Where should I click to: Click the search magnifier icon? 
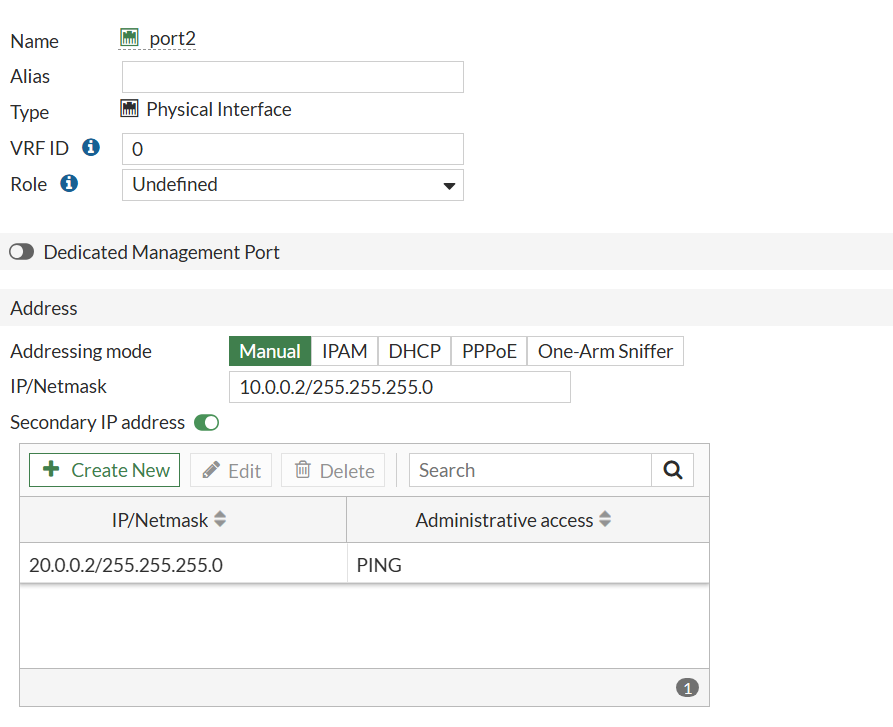[x=672, y=470]
